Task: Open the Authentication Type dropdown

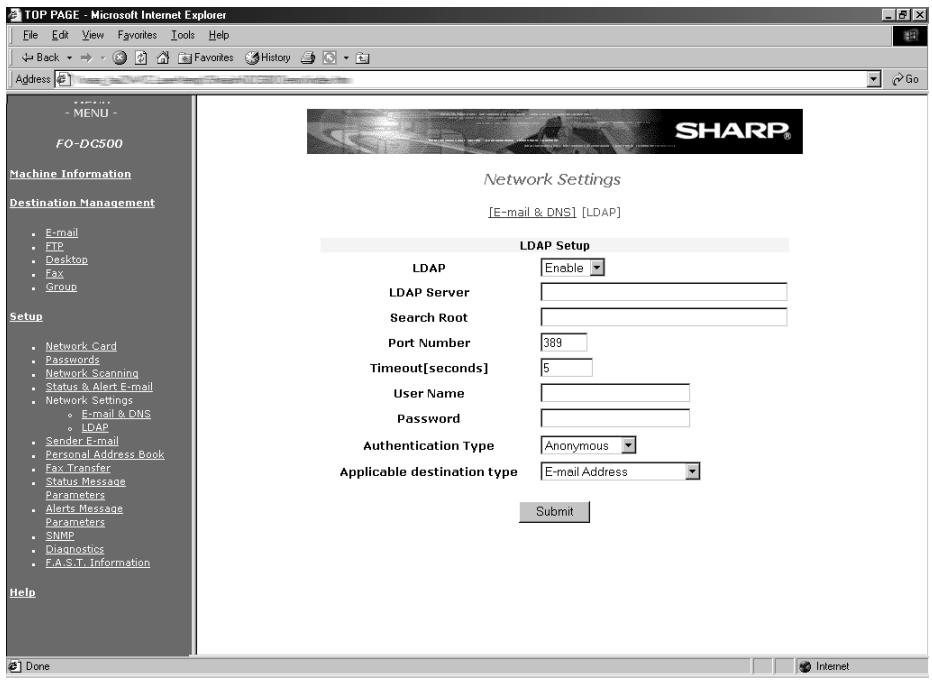Action: point(588,445)
